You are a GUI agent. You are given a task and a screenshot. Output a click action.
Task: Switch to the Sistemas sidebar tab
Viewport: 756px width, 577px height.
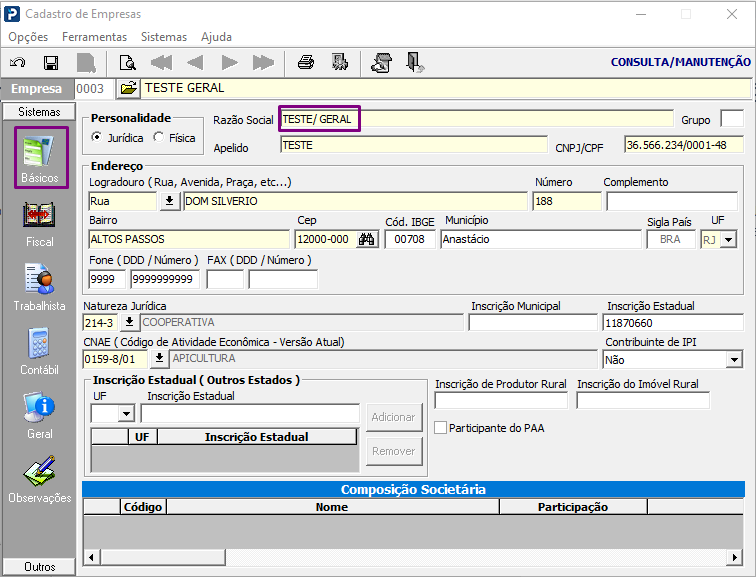pyautogui.click(x=39, y=112)
